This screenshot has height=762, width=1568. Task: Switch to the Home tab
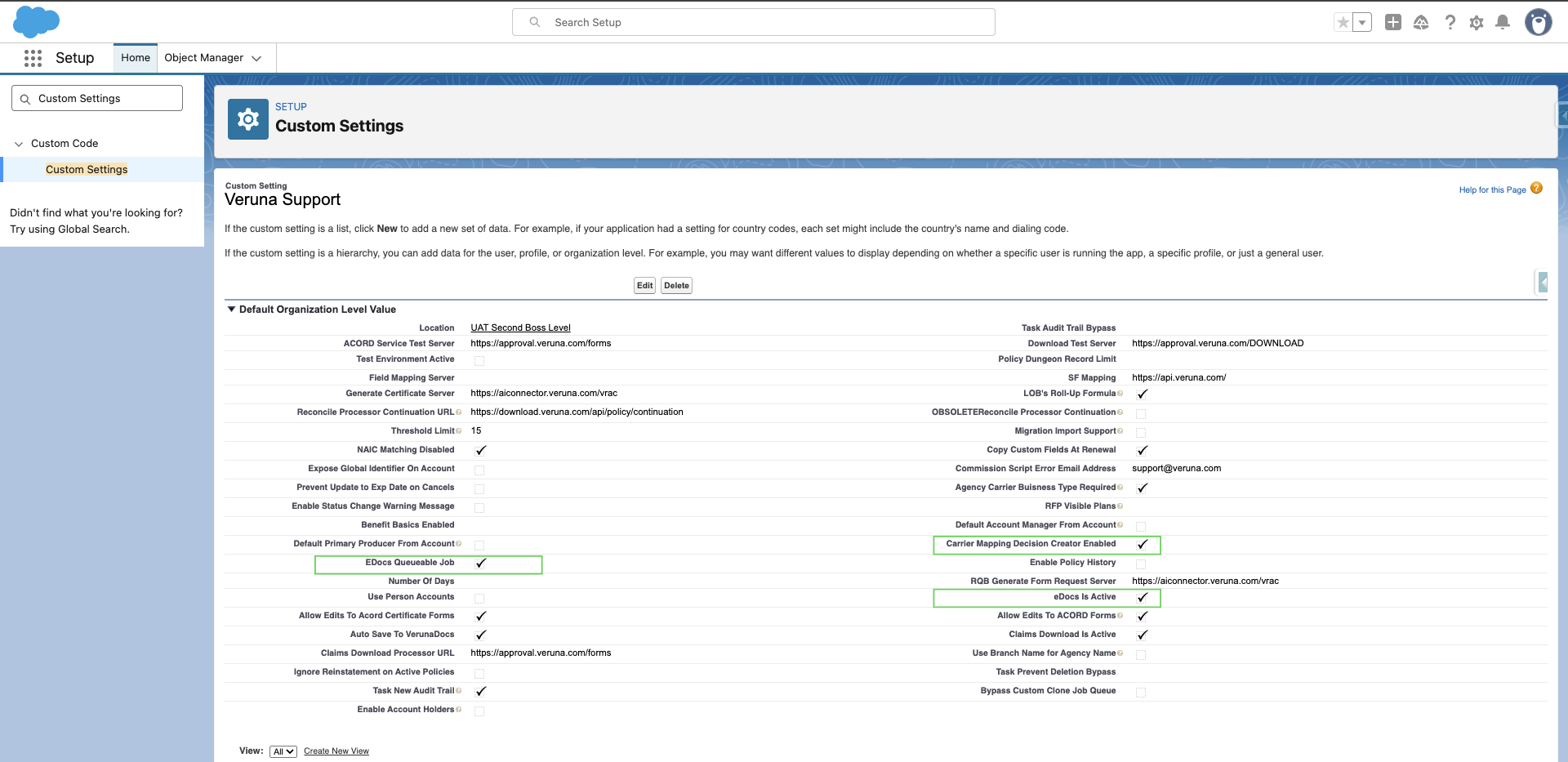pyautogui.click(x=136, y=58)
